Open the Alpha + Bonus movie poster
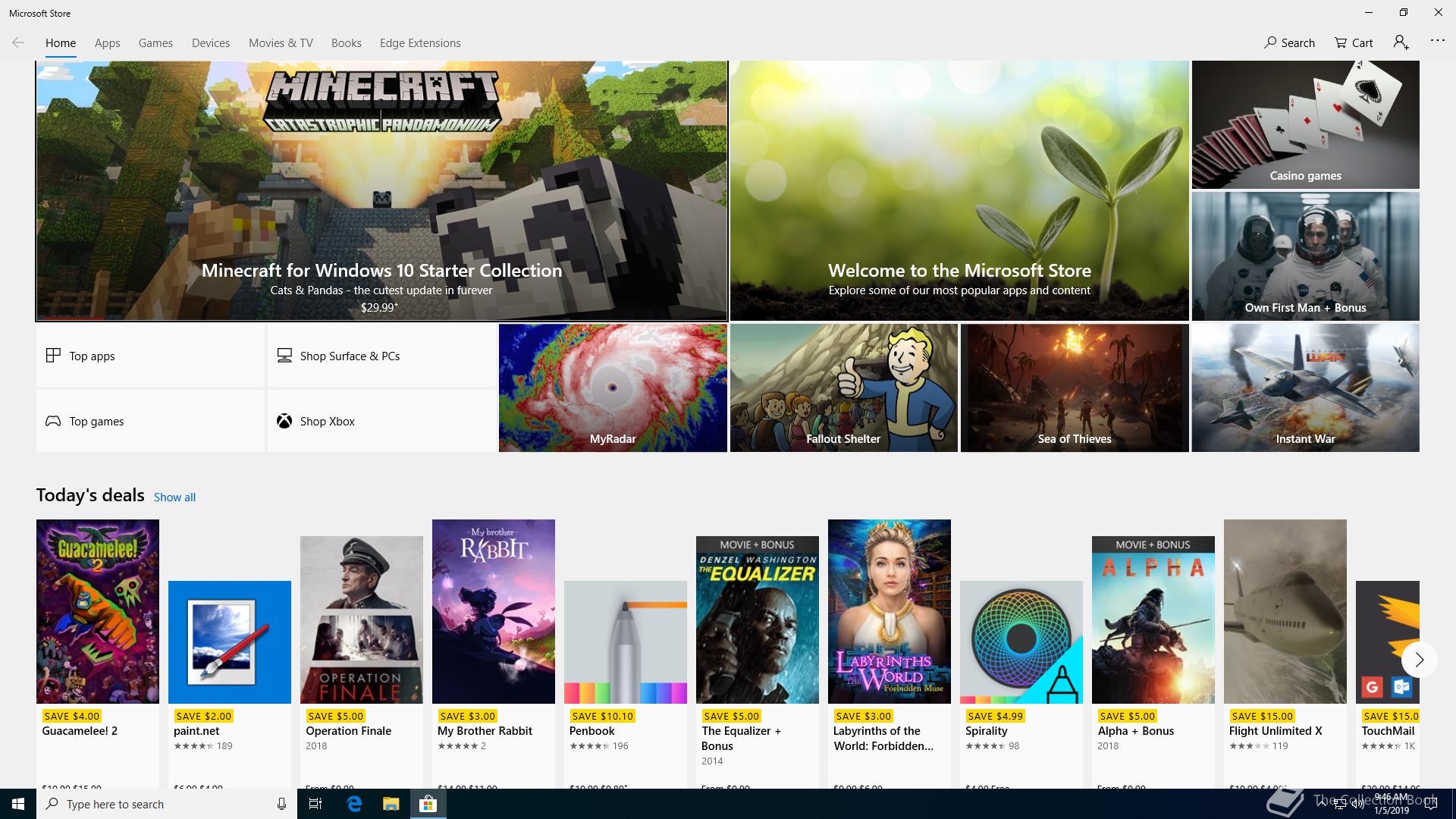Screen dimensions: 1456x819 point(1153,620)
